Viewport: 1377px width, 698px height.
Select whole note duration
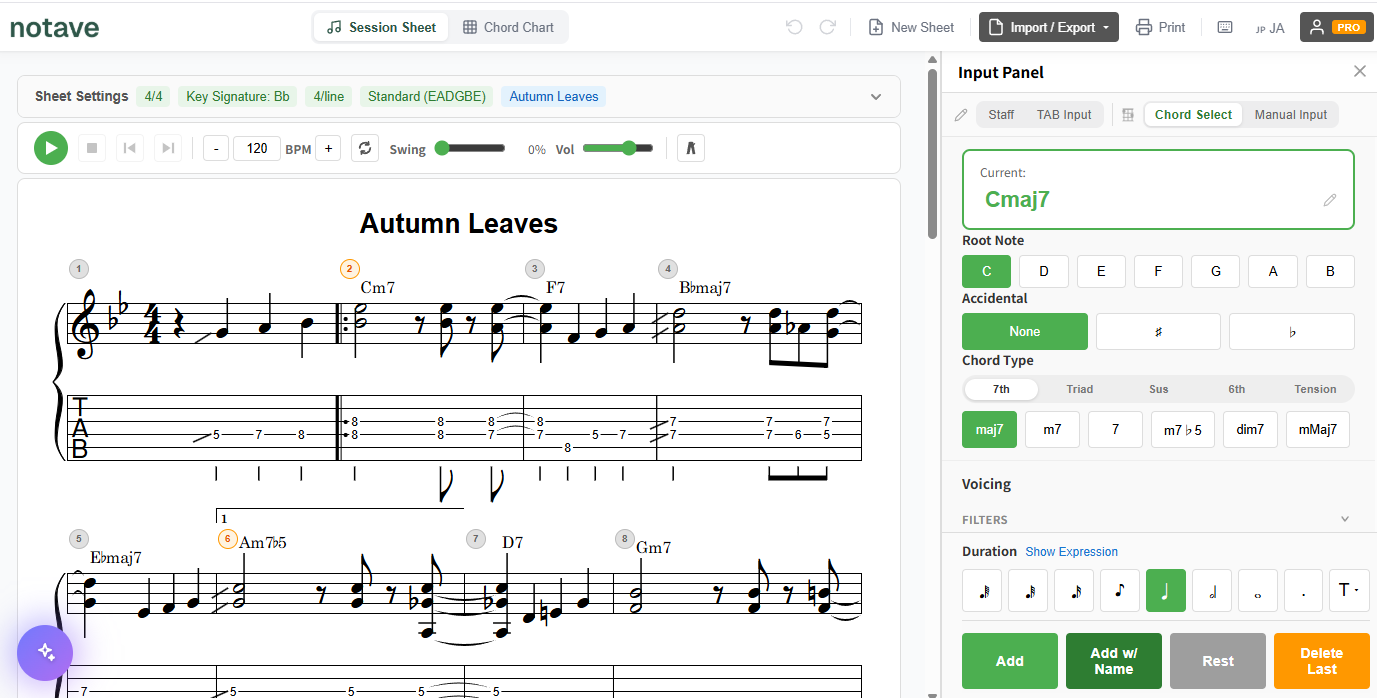(x=1258, y=590)
